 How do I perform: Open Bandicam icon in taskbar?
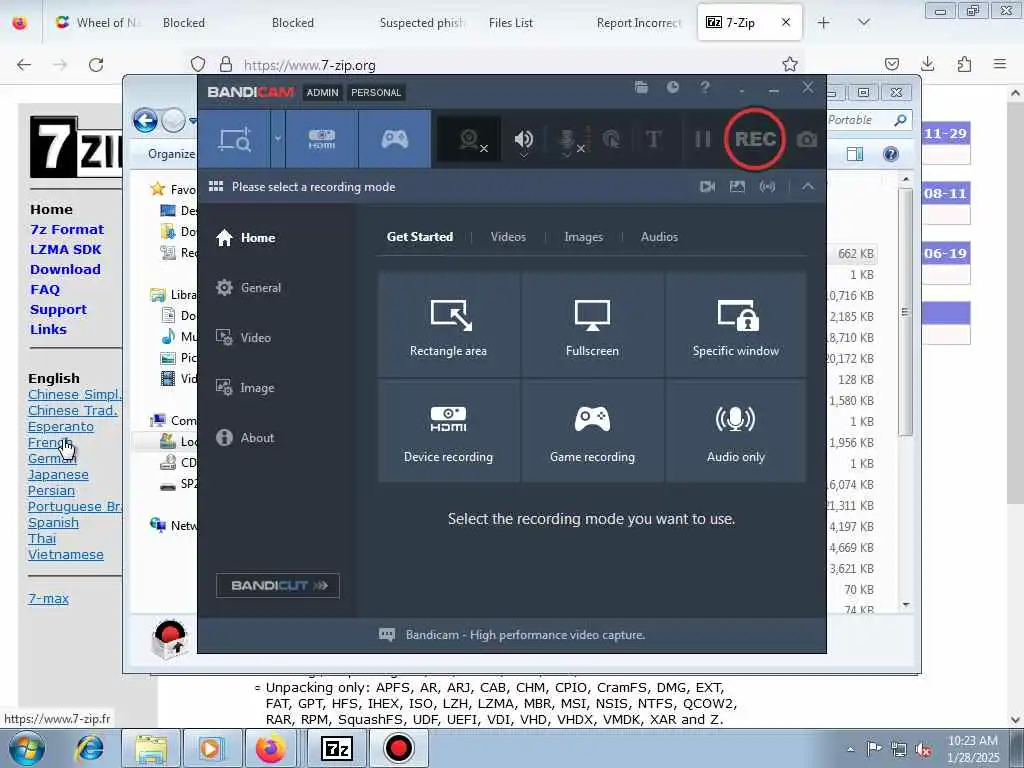[398, 748]
